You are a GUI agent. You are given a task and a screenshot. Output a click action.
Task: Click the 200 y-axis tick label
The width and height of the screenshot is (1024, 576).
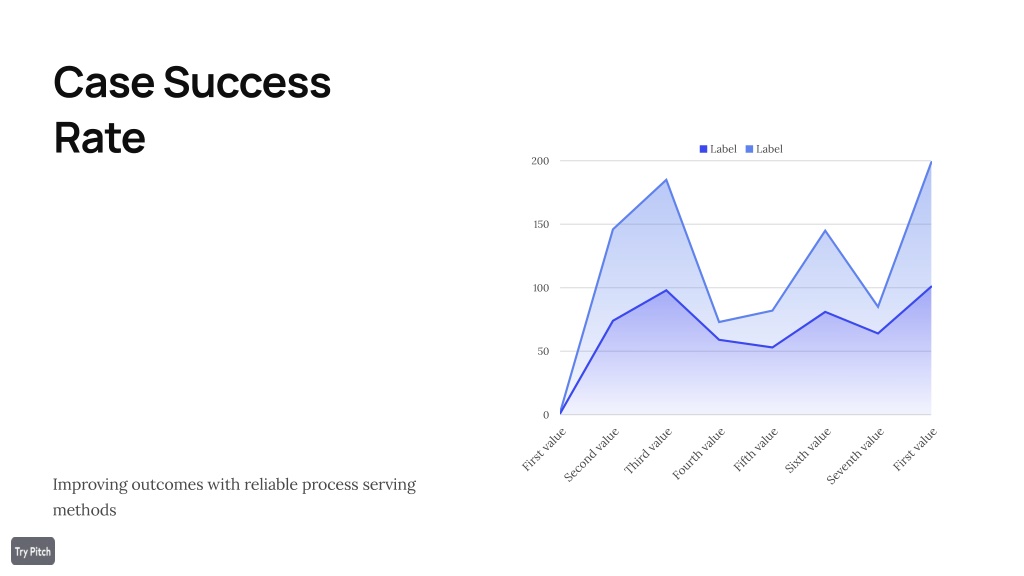click(x=540, y=161)
